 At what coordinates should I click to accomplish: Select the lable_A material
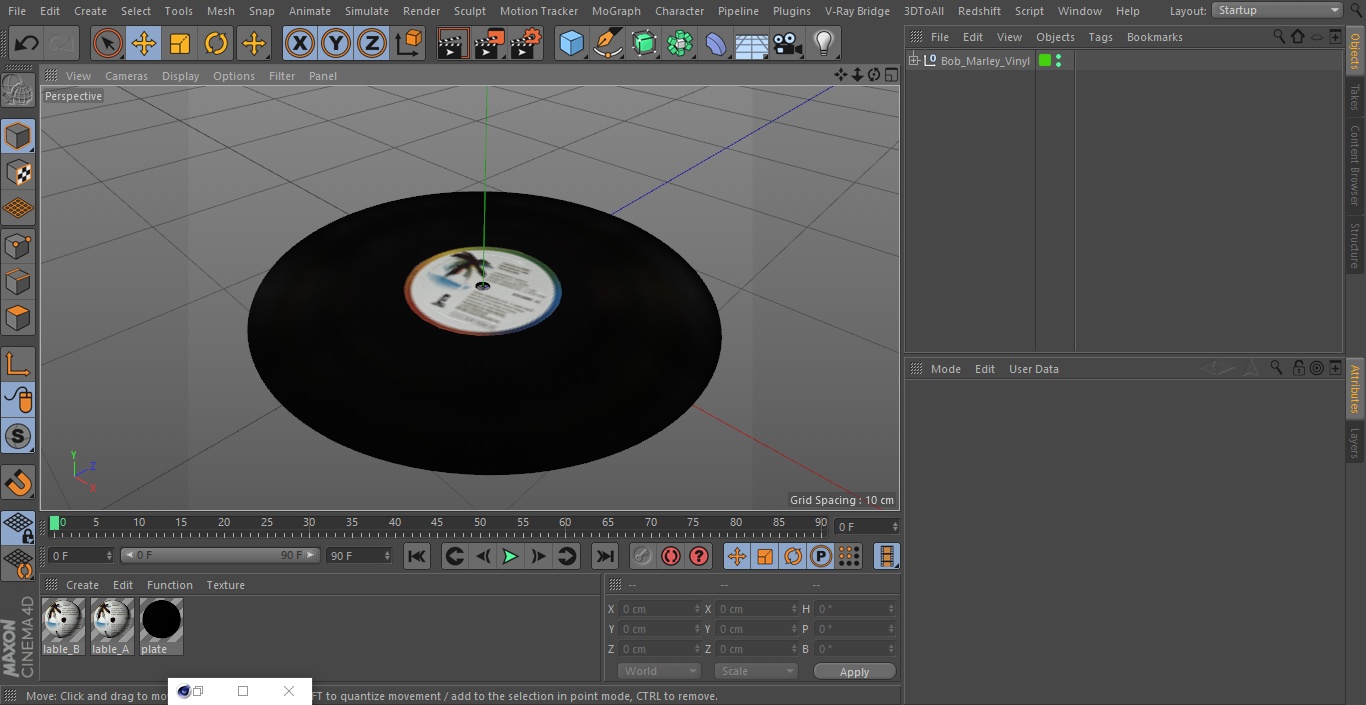[111, 627]
